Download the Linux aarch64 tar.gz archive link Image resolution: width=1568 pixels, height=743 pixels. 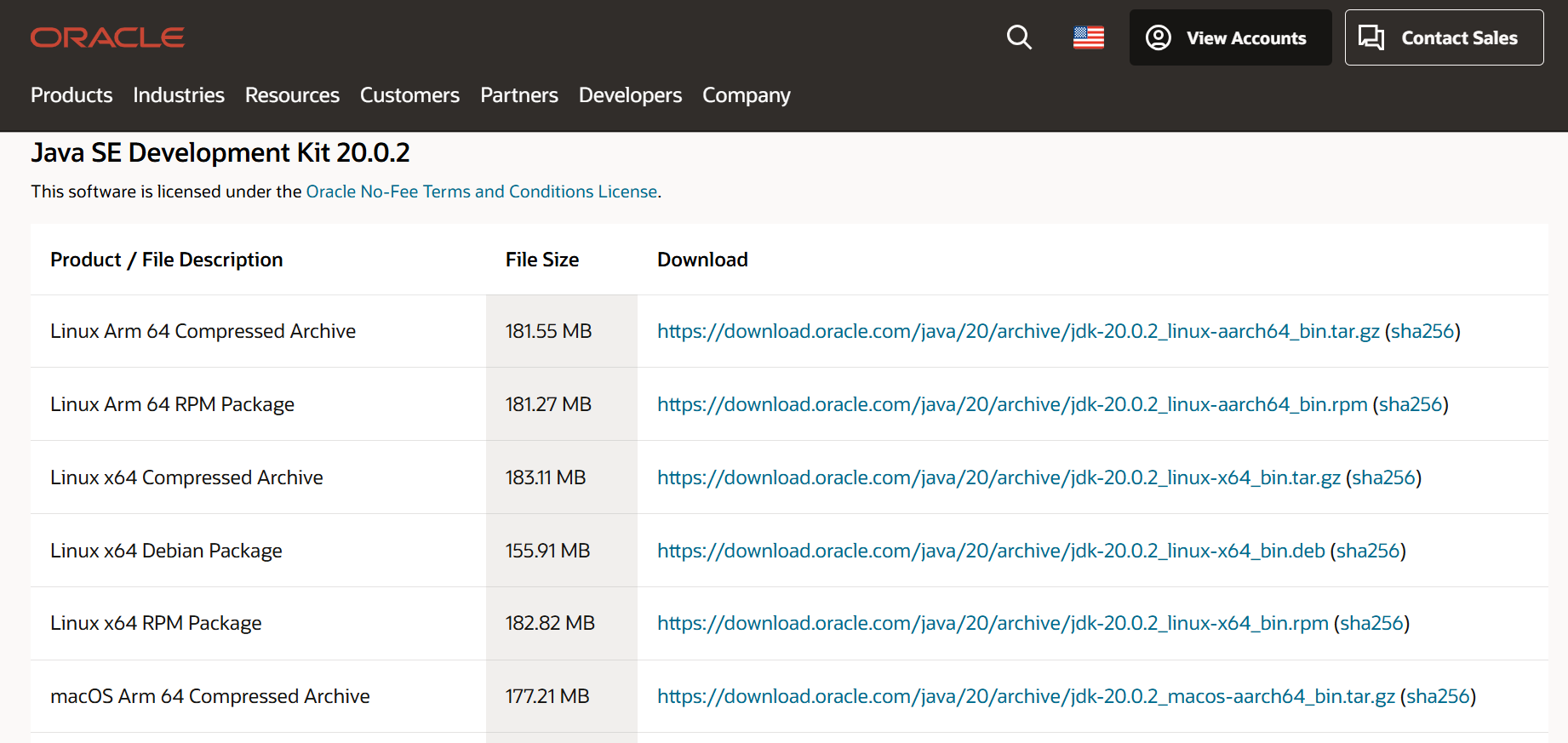1018,331
